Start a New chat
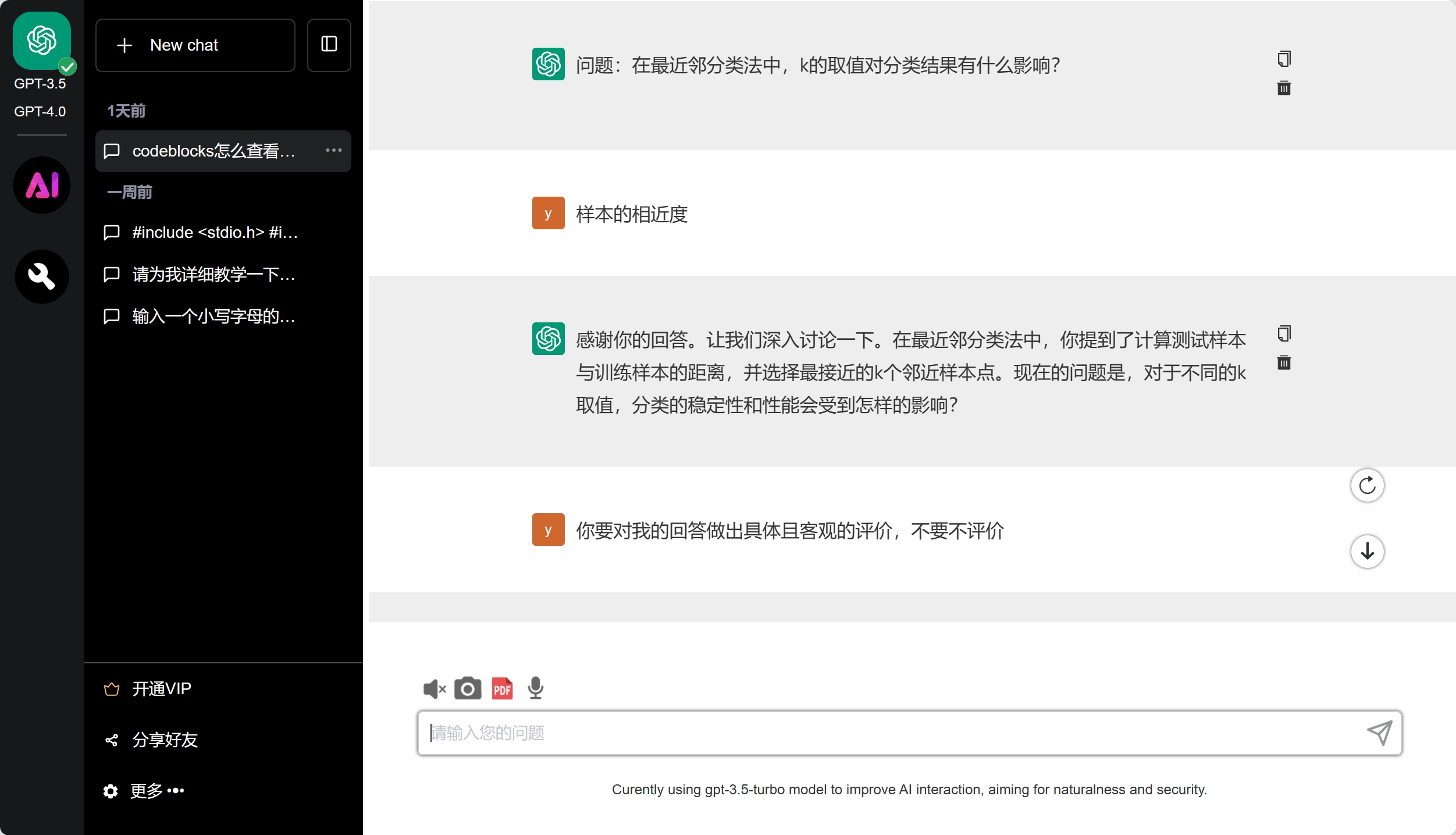Screen dimensions: 1456x835 coord(195,45)
